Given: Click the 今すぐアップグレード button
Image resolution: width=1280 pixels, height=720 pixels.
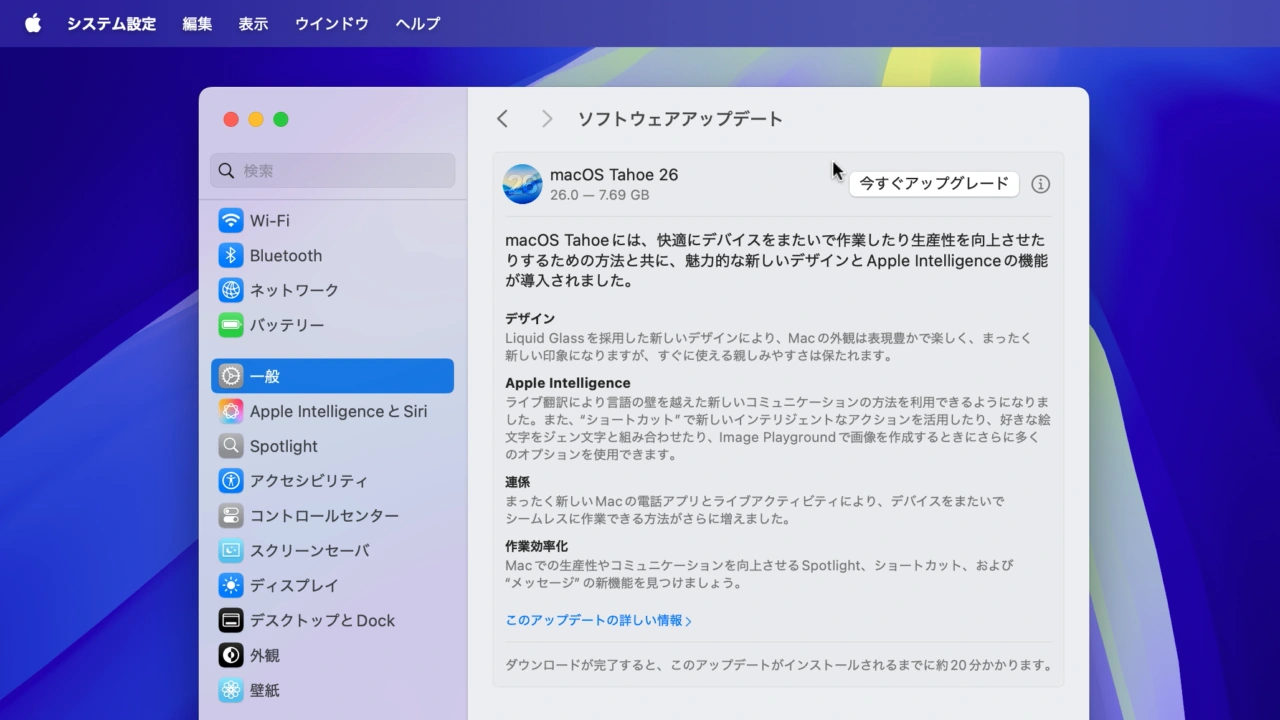Looking at the screenshot, I should [934, 184].
